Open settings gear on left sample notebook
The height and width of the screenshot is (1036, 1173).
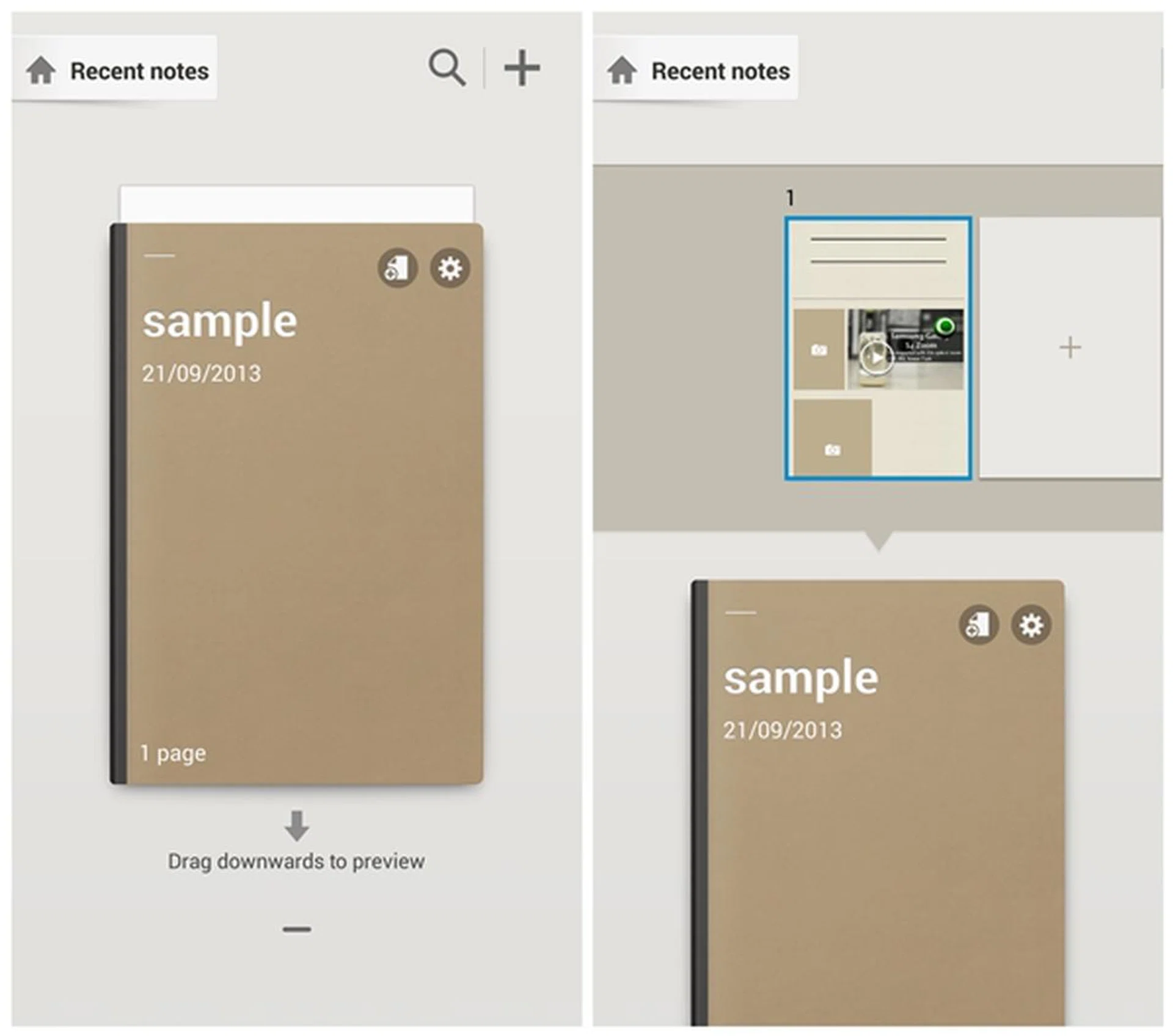tap(450, 268)
